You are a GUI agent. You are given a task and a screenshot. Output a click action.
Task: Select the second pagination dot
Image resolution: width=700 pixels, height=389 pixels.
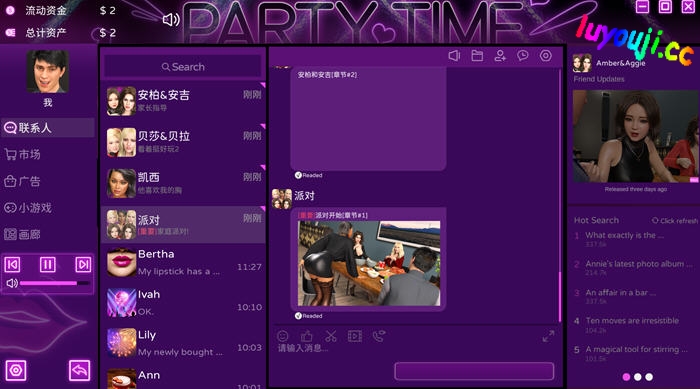(x=638, y=377)
